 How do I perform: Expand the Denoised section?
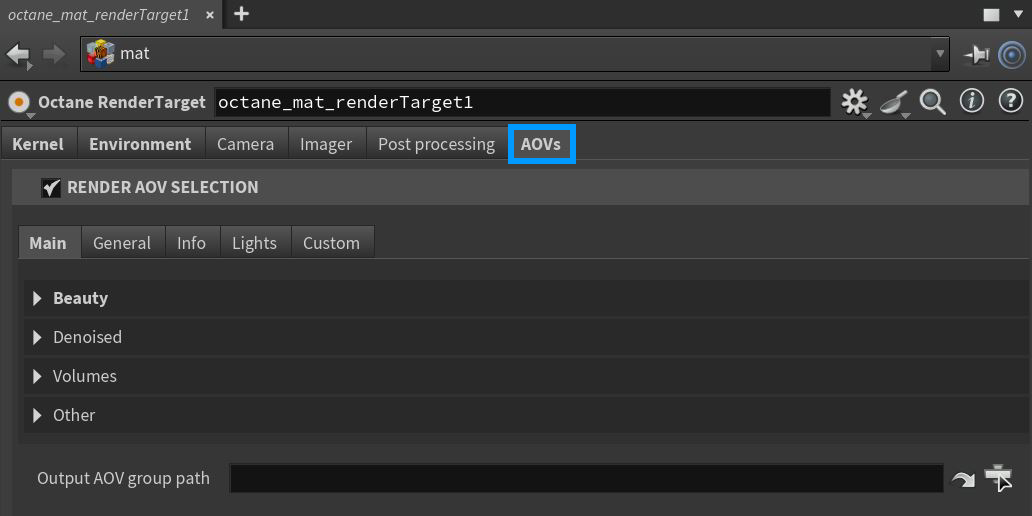(x=38, y=337)
